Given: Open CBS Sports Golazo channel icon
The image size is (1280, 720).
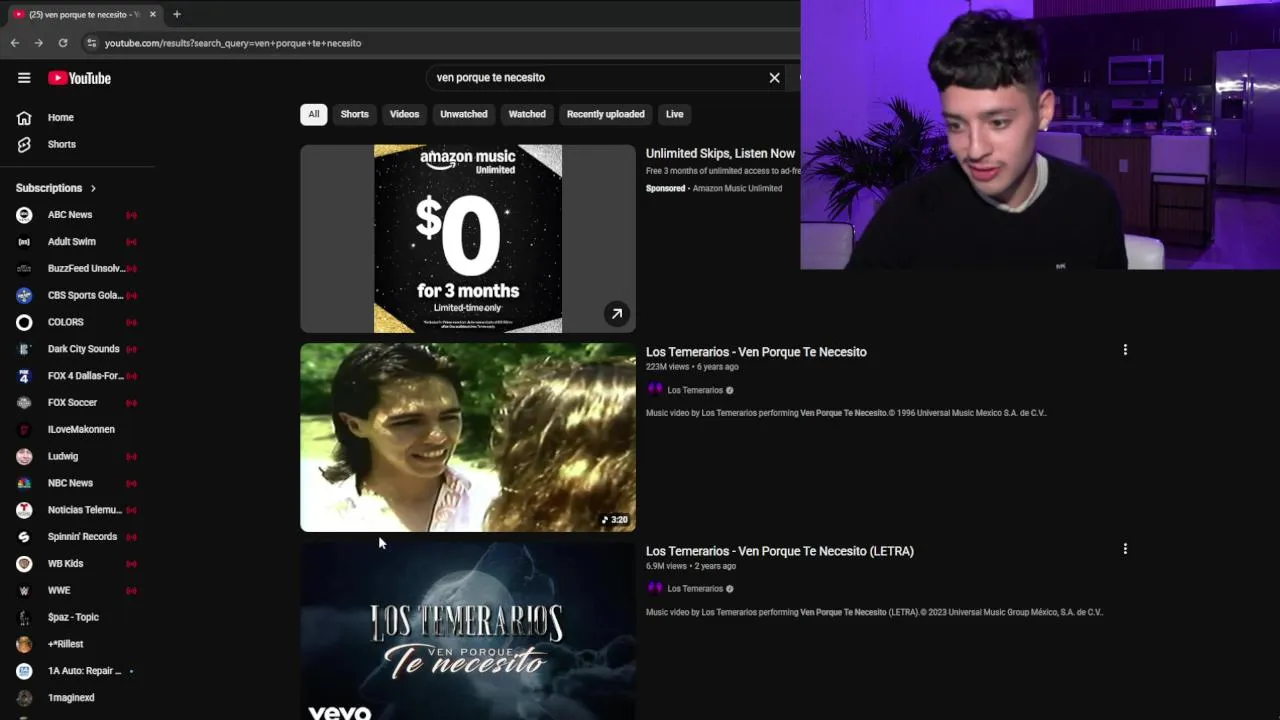Looking at the screenshot, I should point(24,295).
